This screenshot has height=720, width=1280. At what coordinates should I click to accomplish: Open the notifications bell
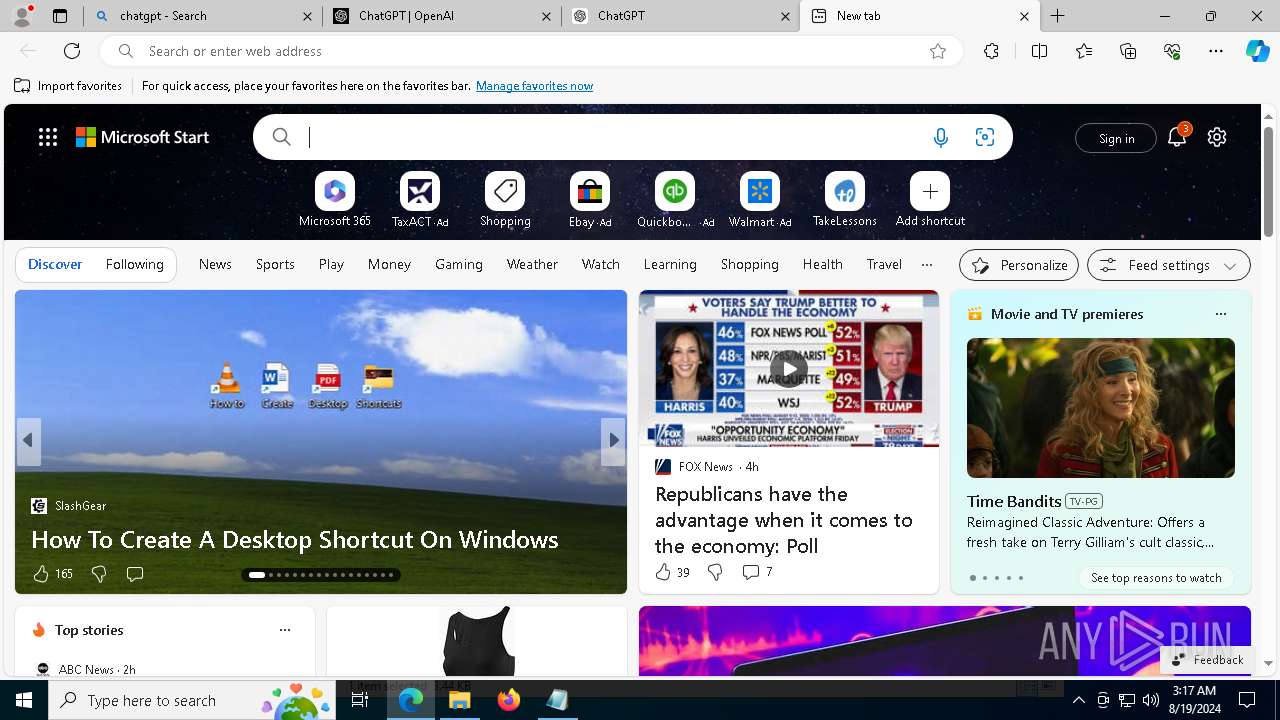click(1177, 138)
